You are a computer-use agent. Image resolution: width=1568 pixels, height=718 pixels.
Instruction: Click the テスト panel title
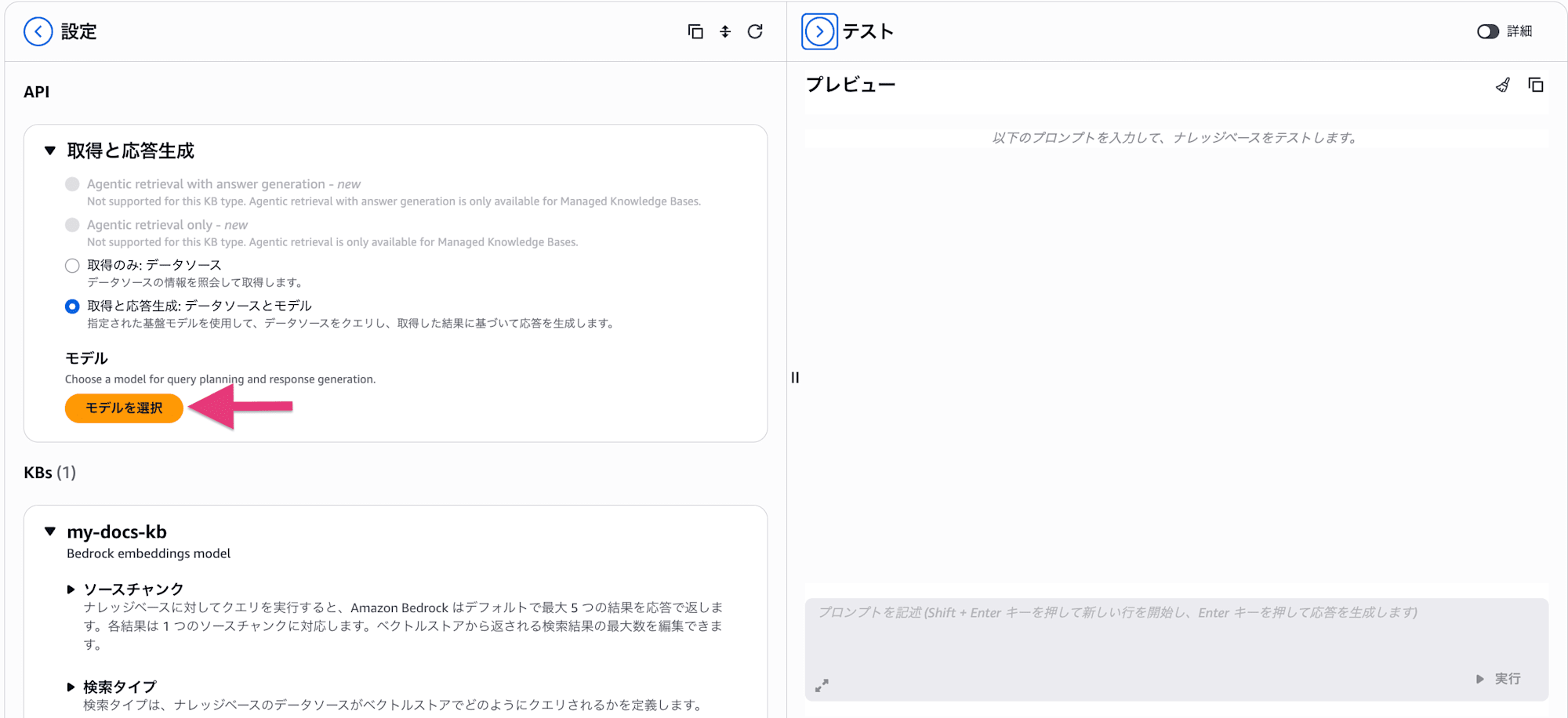(868, 31)
